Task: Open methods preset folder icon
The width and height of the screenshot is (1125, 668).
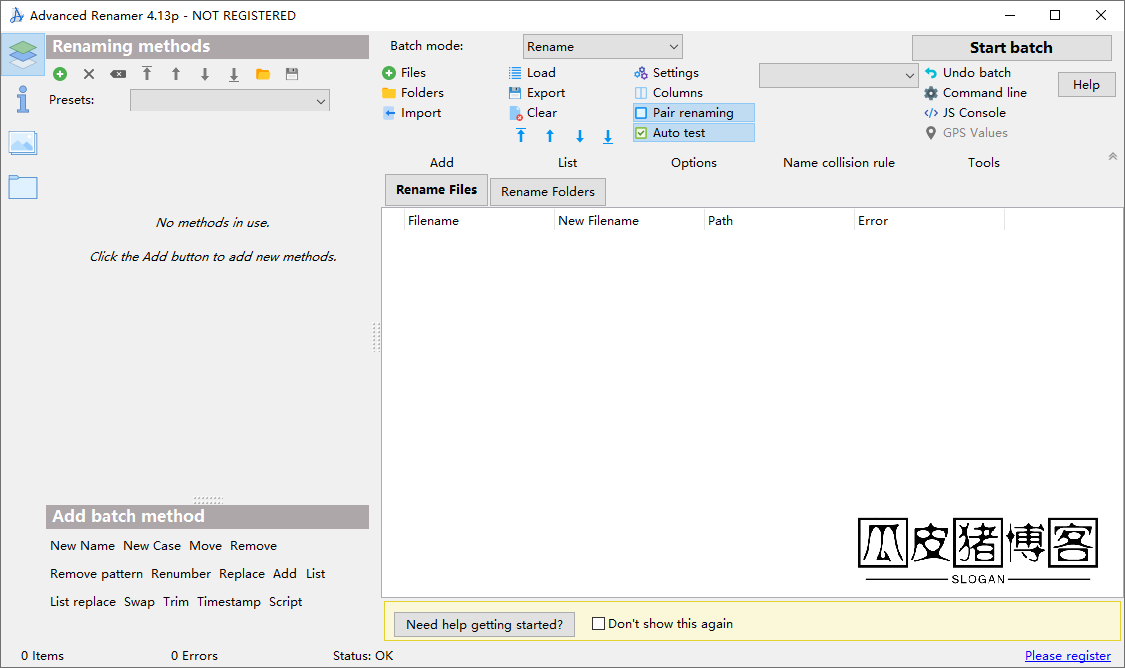Action: pos(263,74)
